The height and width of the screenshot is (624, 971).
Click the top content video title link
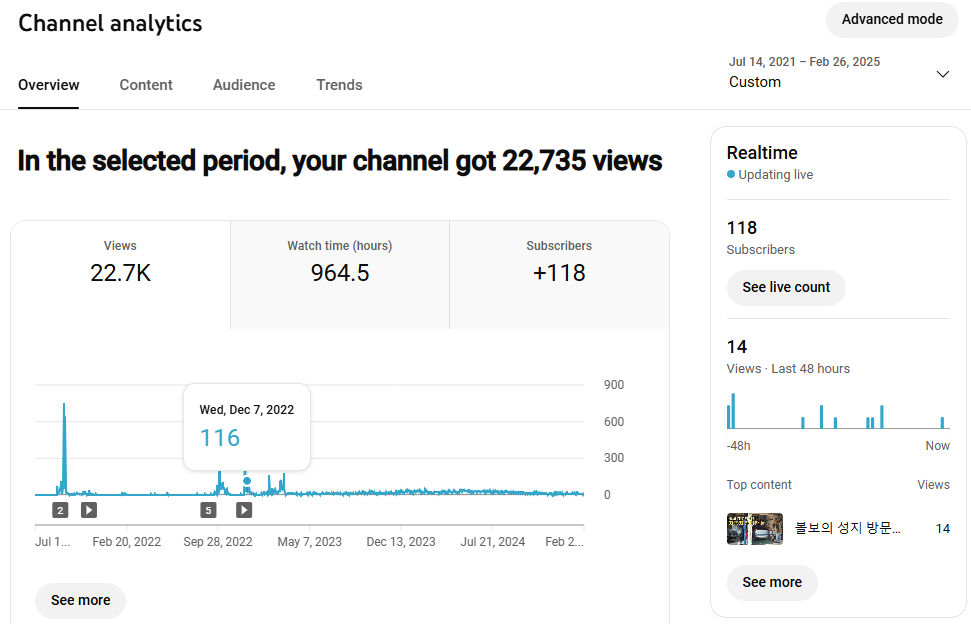point(847,528)
